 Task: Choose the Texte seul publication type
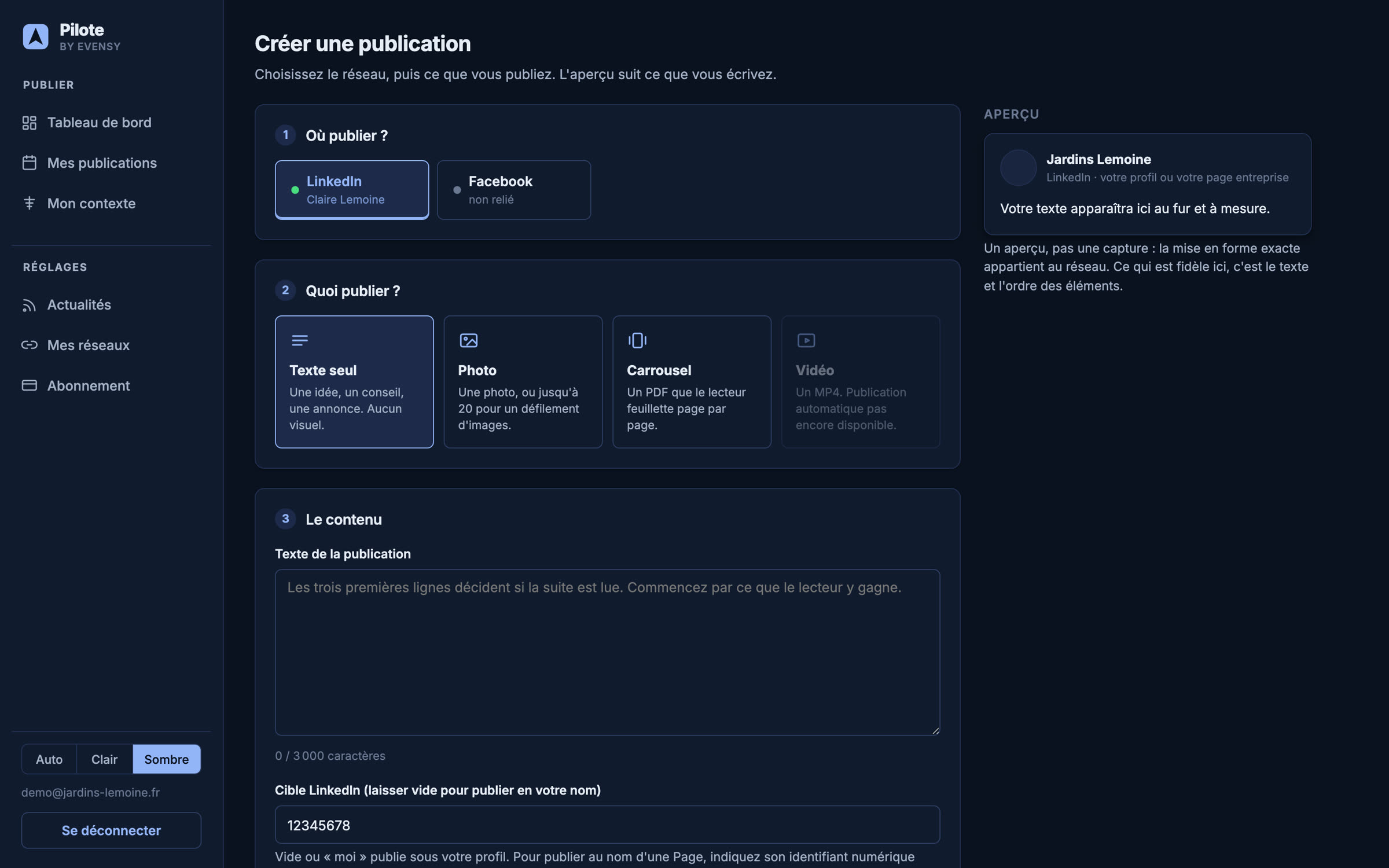click(354, 382)
